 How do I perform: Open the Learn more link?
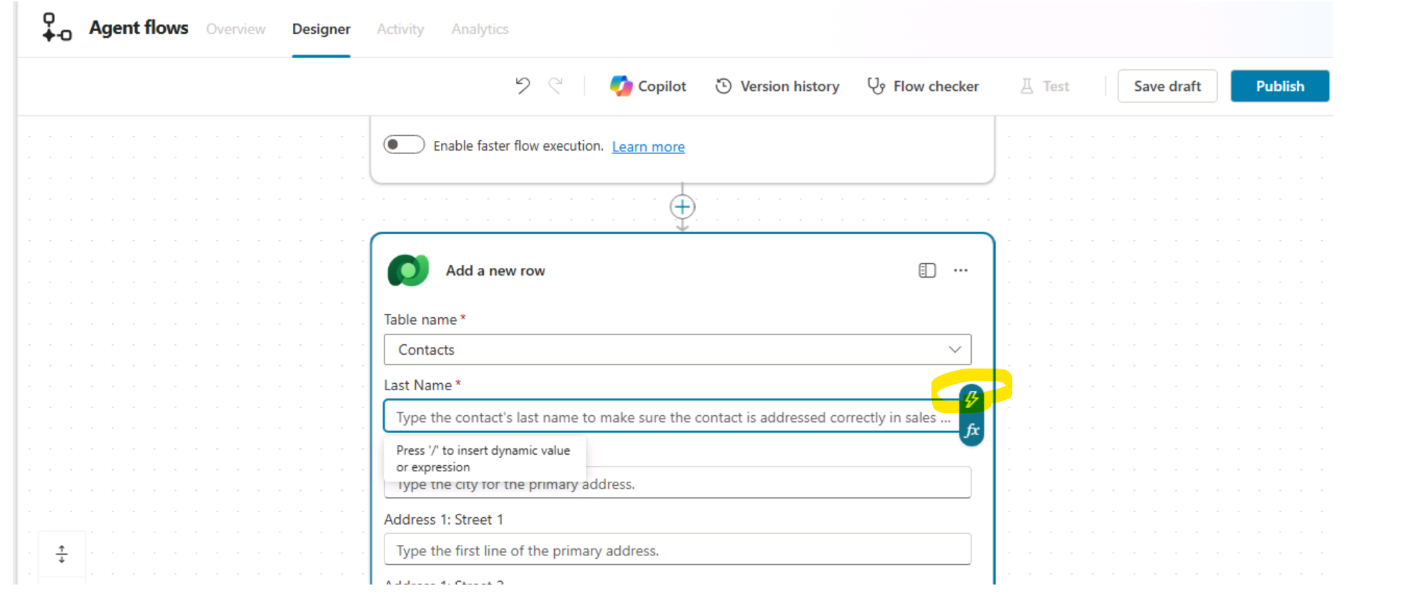pyautogui.click(x=648, y=147)
